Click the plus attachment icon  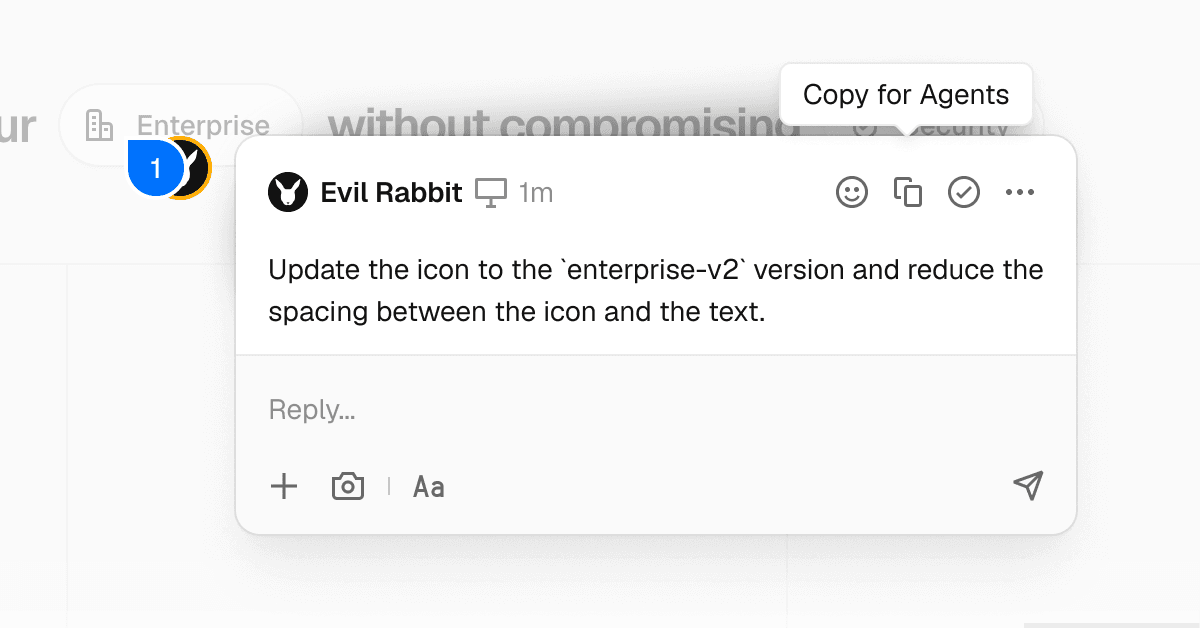click(285, 487)
